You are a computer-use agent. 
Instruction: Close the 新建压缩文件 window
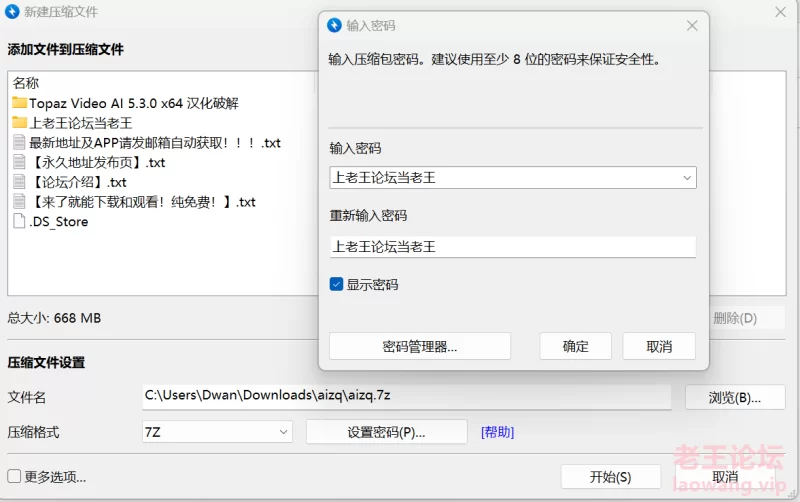781,12
